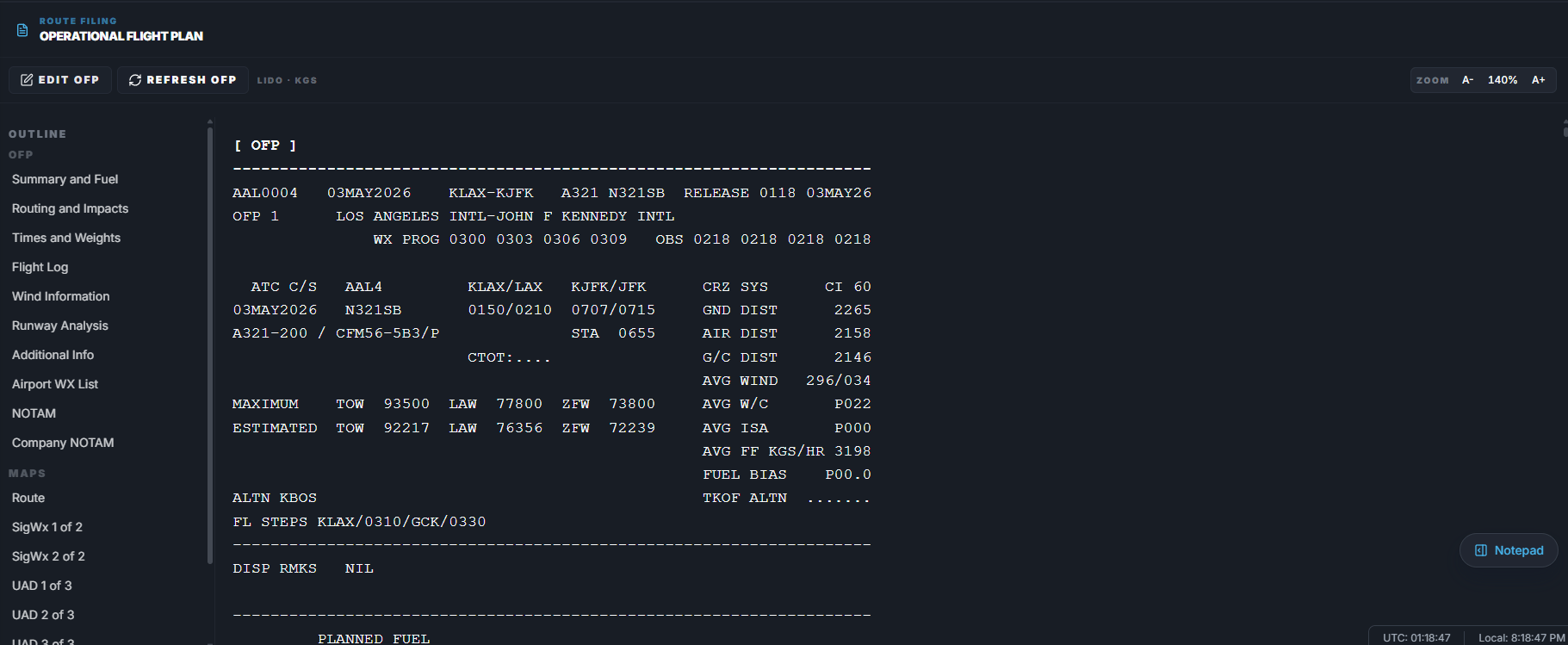Click the CTOT value line
The width and height of the screenshot is (1568, 645).
[509, 357]
